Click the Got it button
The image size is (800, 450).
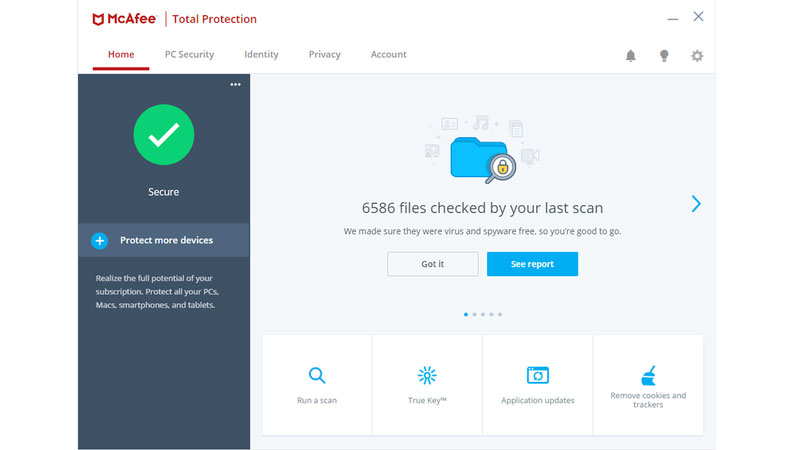coord(433,264)
